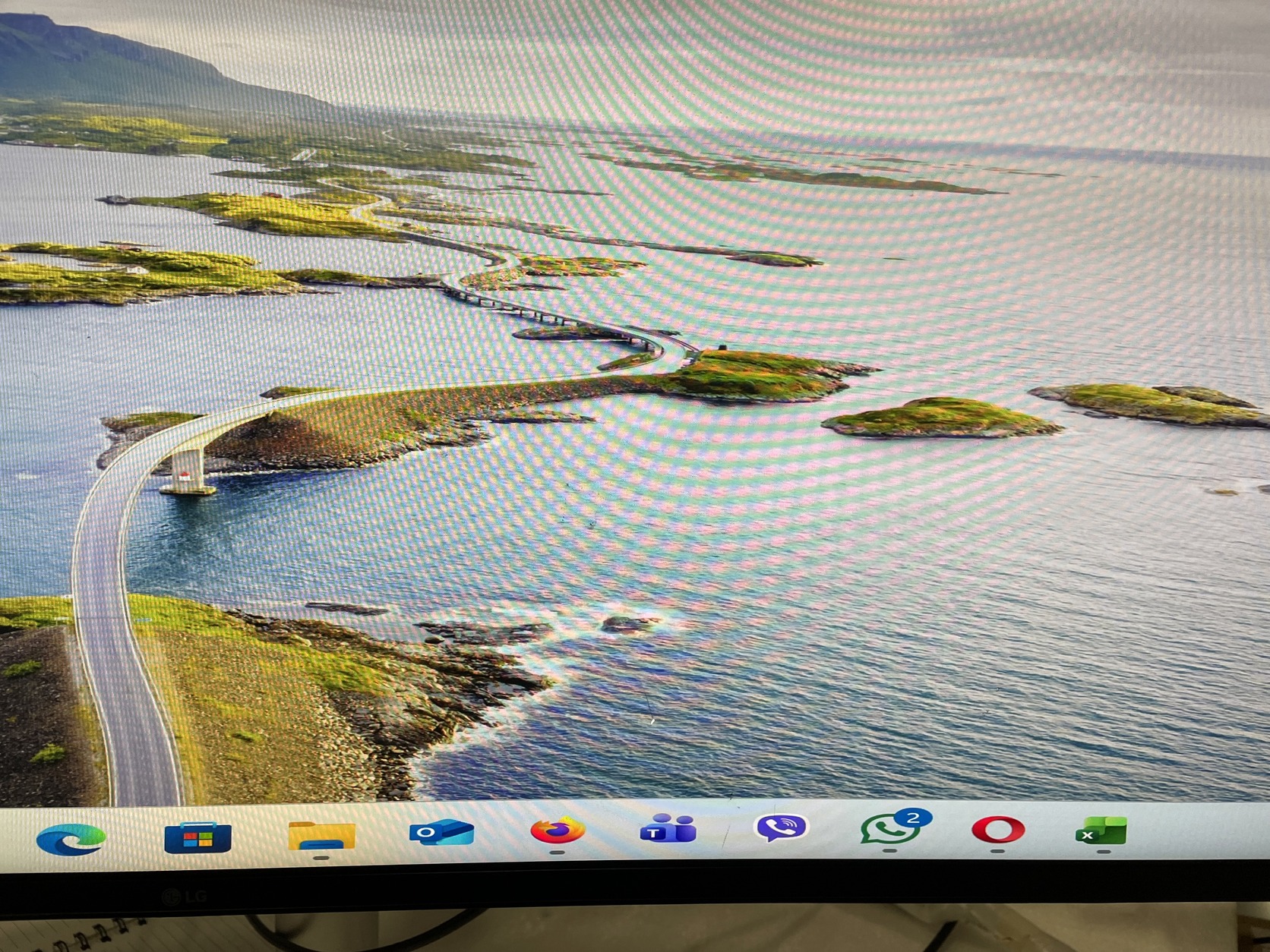Open Microsoft Teams from the taskbar

pyautogui.click(x=668, y=828)
